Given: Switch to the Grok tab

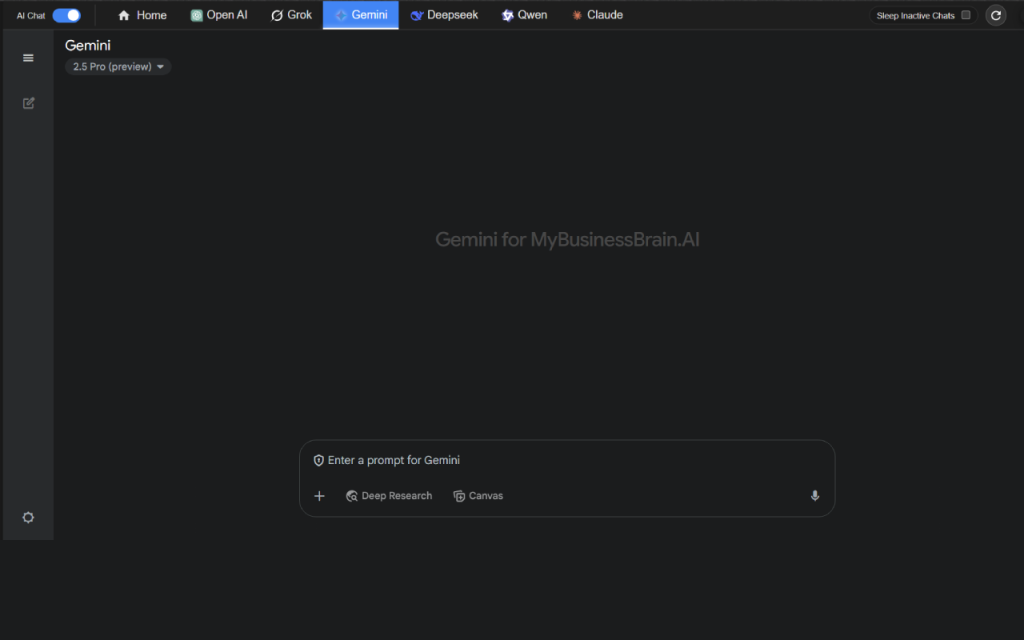Looking at the screenshot, I should click(291, 15).
